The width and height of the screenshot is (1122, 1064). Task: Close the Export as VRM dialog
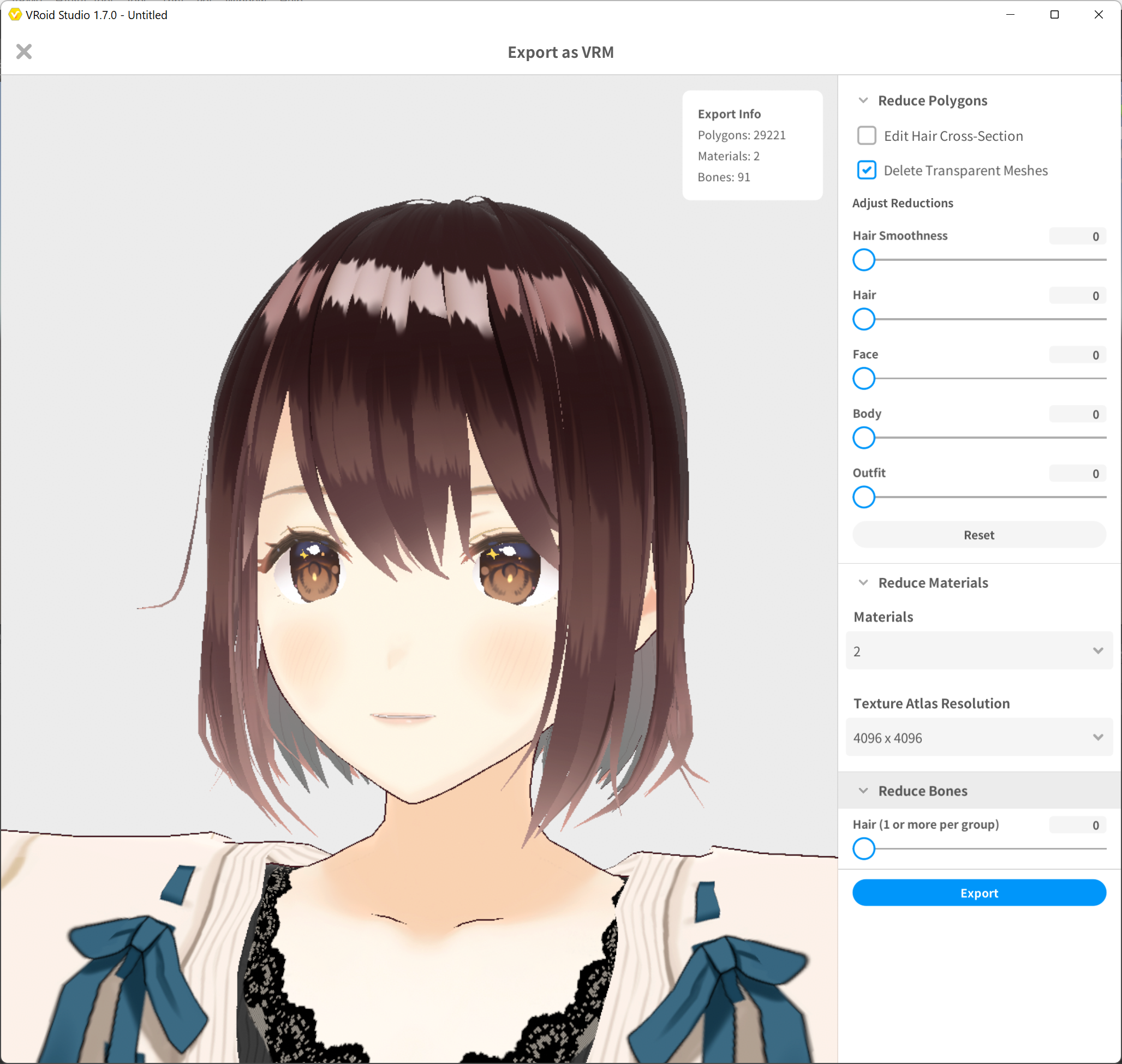pos(24,52)
